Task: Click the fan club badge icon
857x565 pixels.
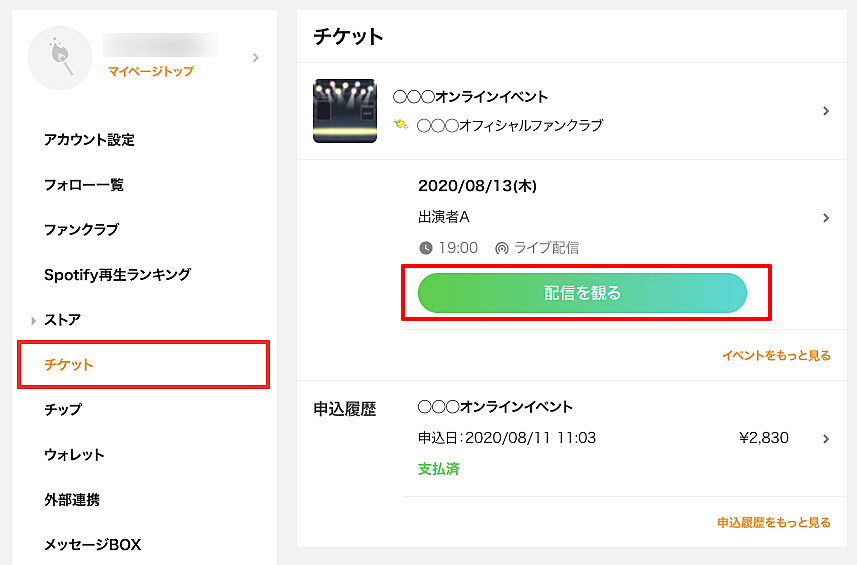Action: (x=401, y=125)
